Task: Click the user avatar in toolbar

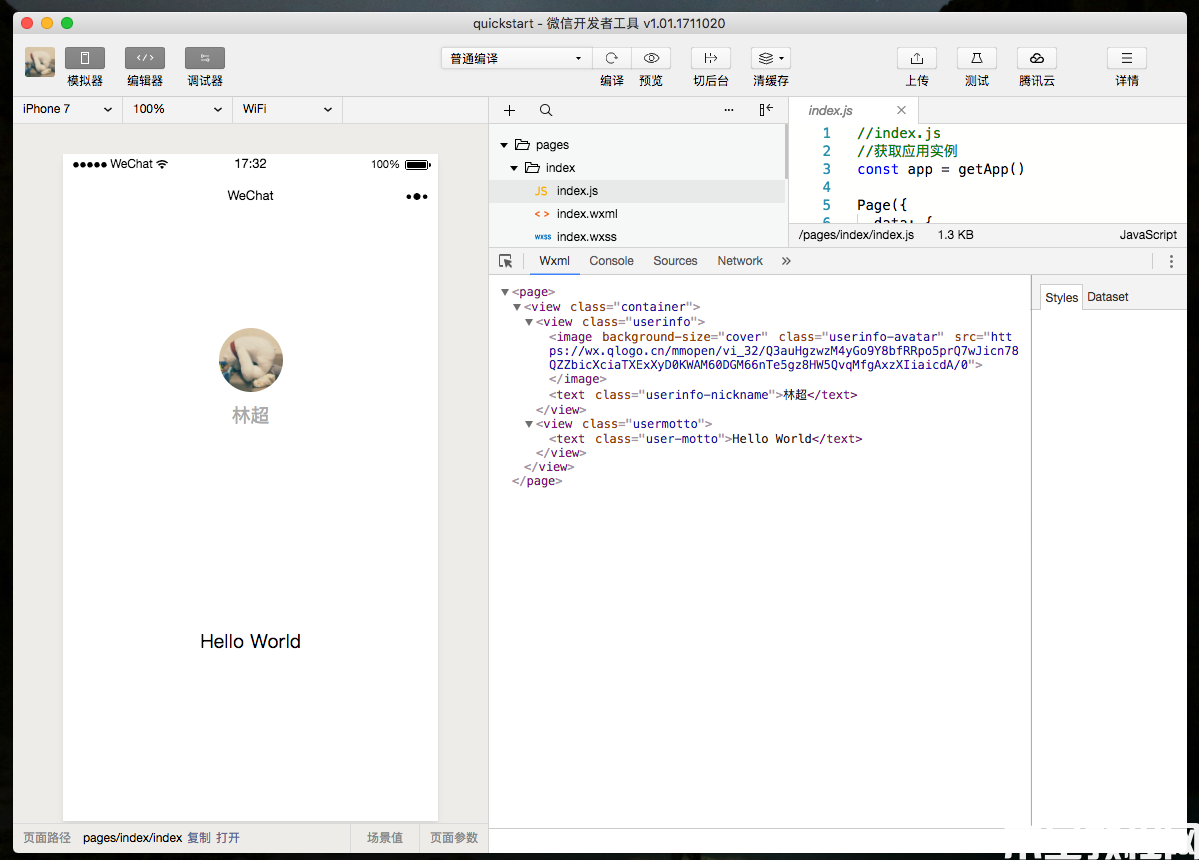Action: pos(40,62)
